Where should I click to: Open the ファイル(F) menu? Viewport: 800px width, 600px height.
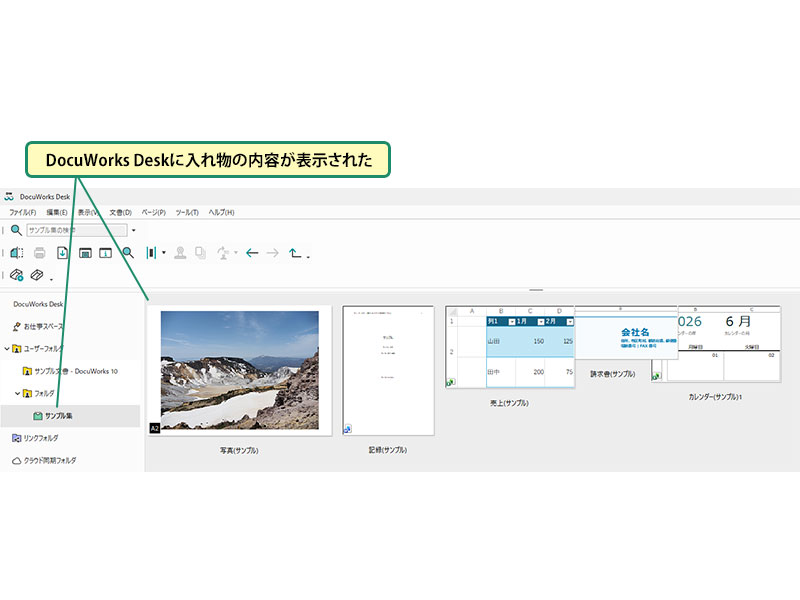point(22,212)
